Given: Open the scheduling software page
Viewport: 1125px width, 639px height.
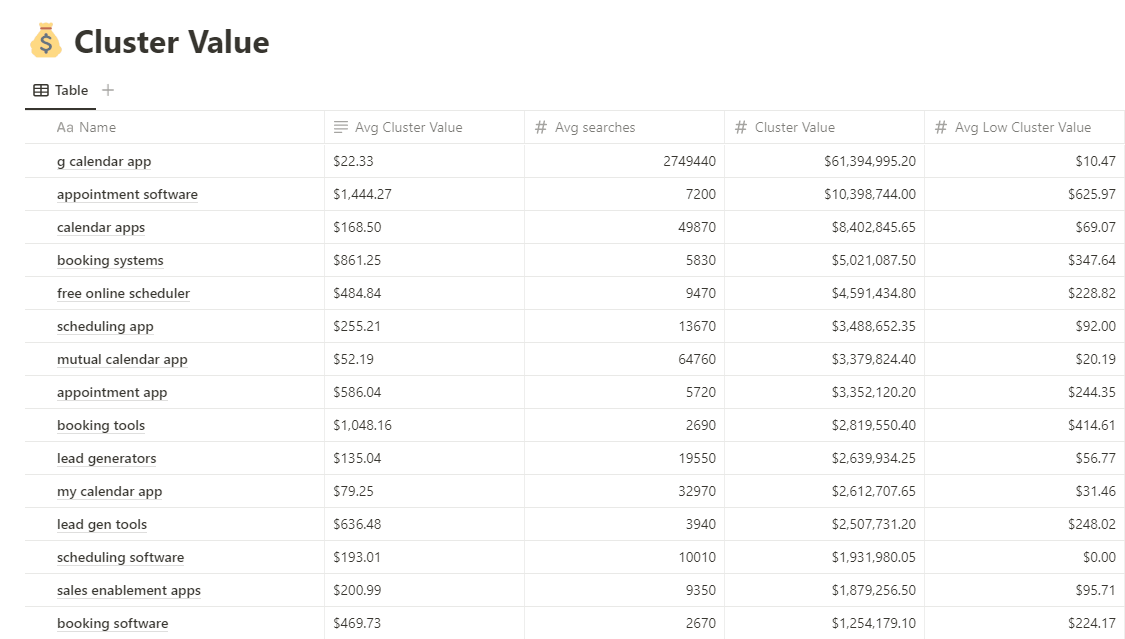Looking at the screenshot, I should [x=120, y=557].
